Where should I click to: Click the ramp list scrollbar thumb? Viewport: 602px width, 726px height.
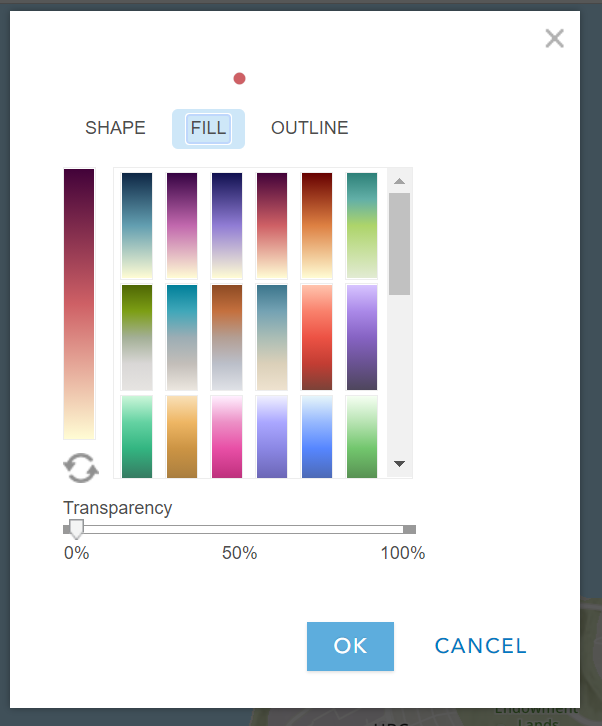[x=399, y=244]
